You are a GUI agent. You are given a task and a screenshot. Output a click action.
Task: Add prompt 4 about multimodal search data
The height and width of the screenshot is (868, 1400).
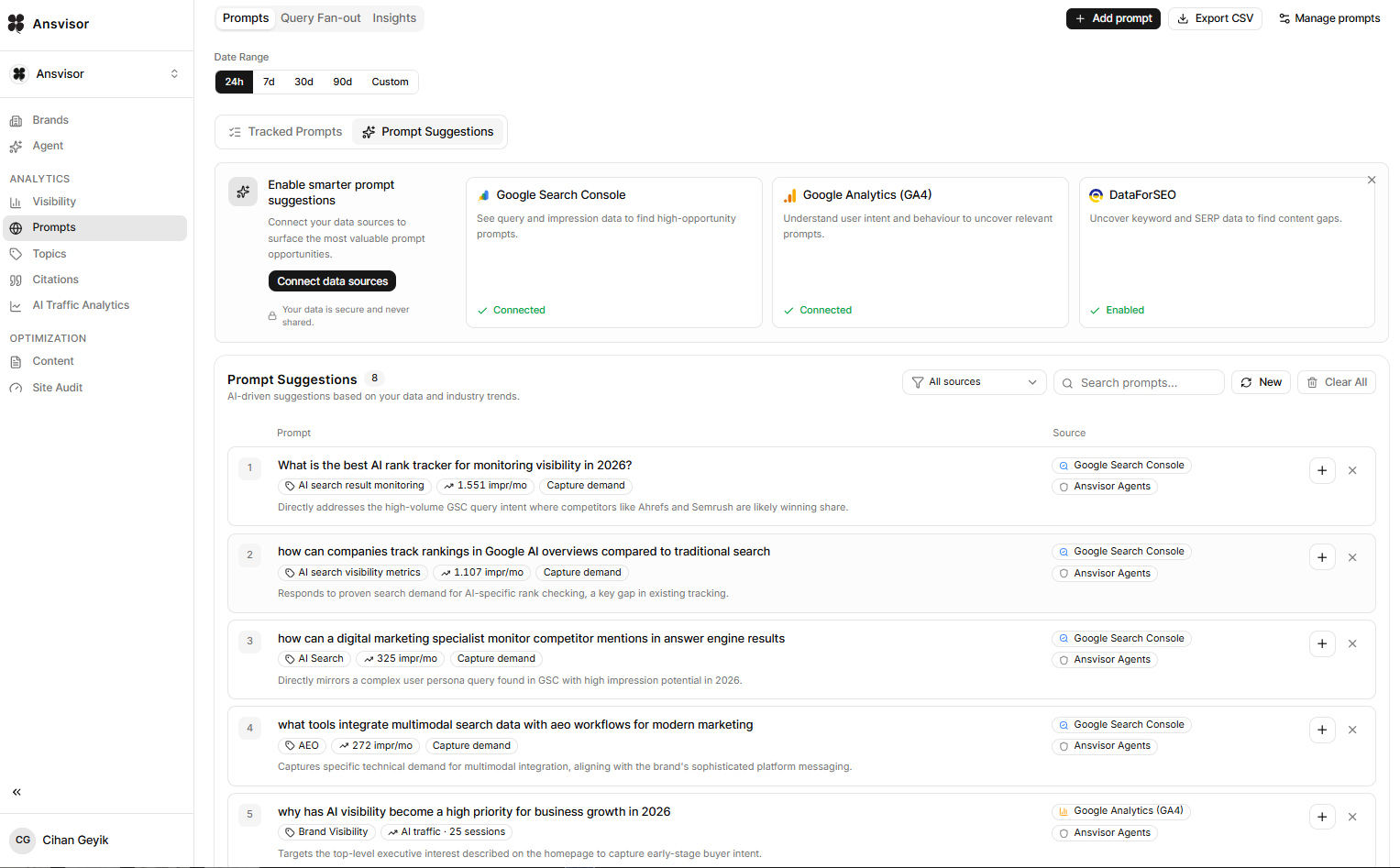[x=1322, y=730]
